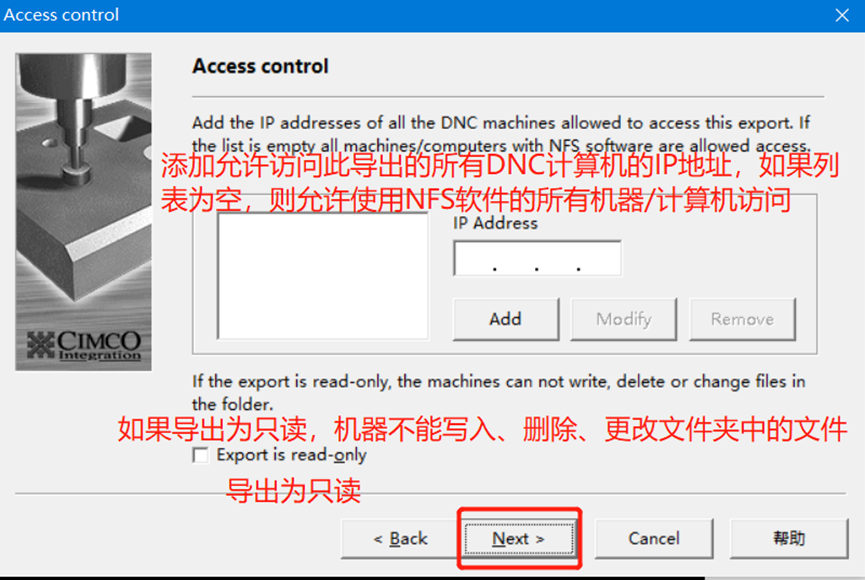The width and height of the screenshot is (865, 580).
Task: Focus the last octet of IP Address field
Action: (x=600, y=258)
